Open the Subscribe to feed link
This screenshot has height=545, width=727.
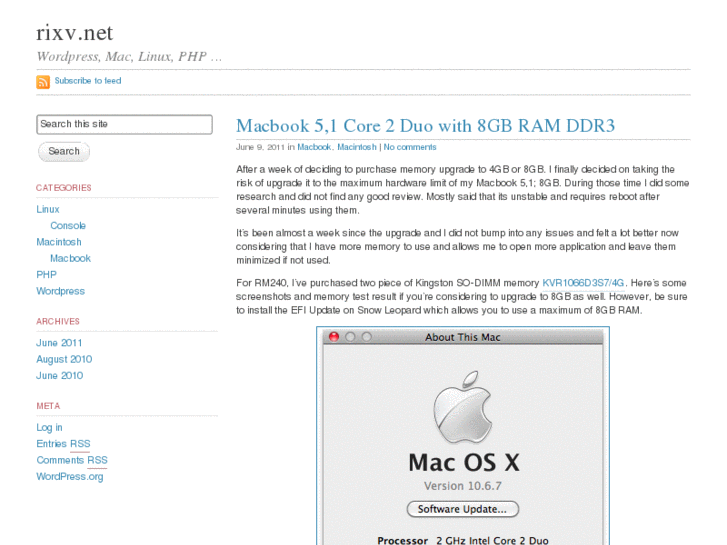[88, 81]
